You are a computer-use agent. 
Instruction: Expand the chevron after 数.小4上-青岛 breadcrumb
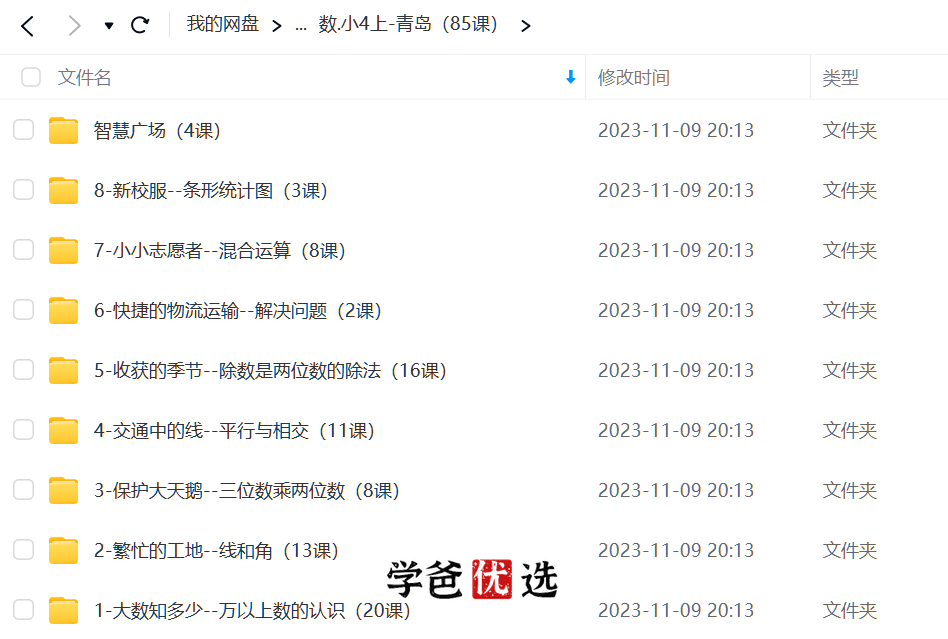(525, 26)
